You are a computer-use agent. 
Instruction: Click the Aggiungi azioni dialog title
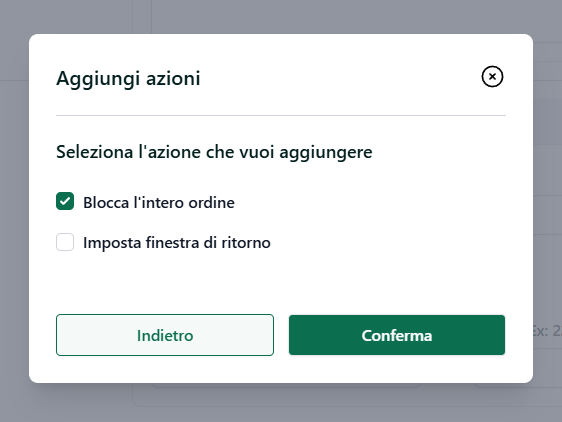point(128,78)
